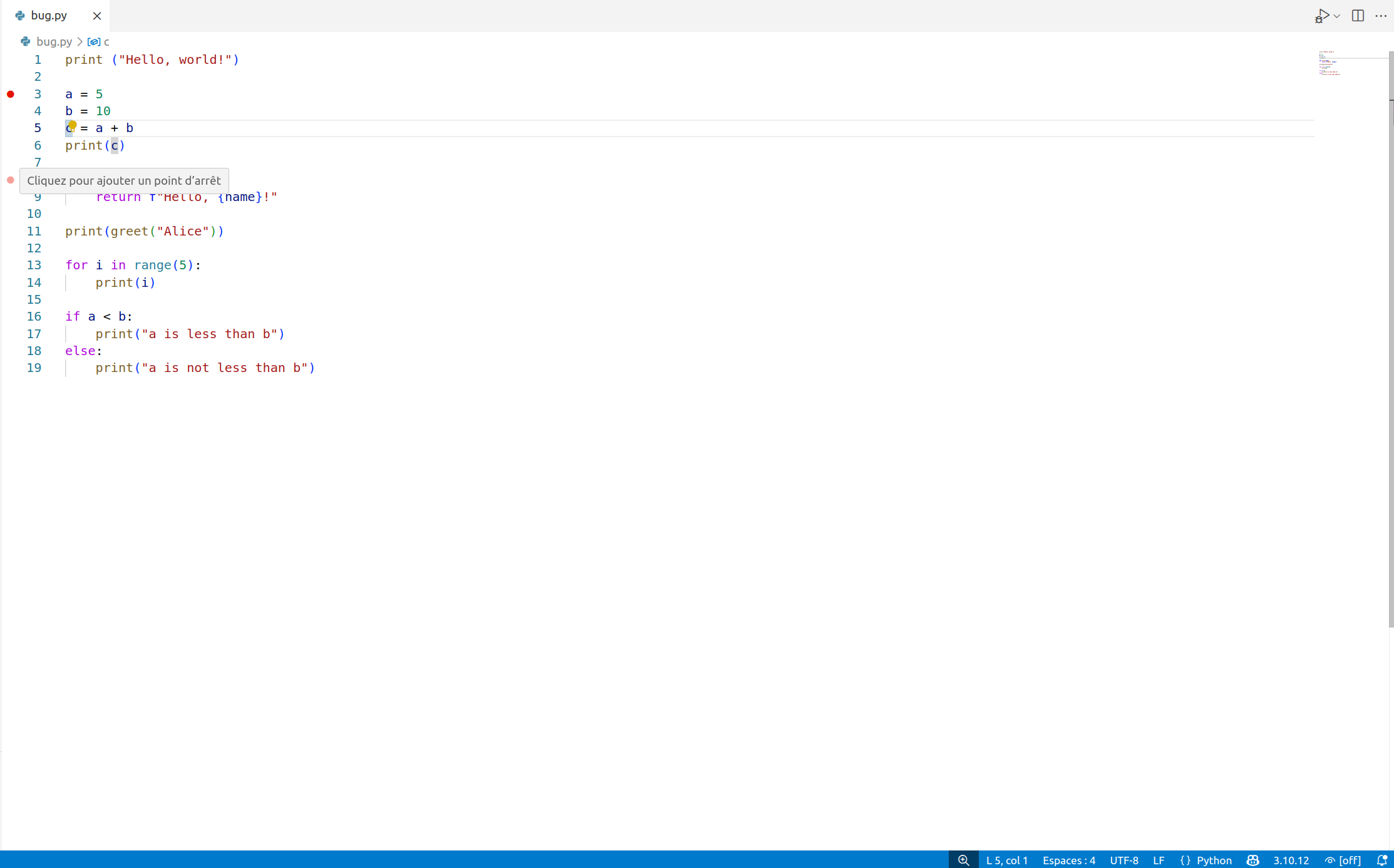Open GitHub Copilot status icon
Screen dimensions: 1394x868
click(x=1252, y=860)
